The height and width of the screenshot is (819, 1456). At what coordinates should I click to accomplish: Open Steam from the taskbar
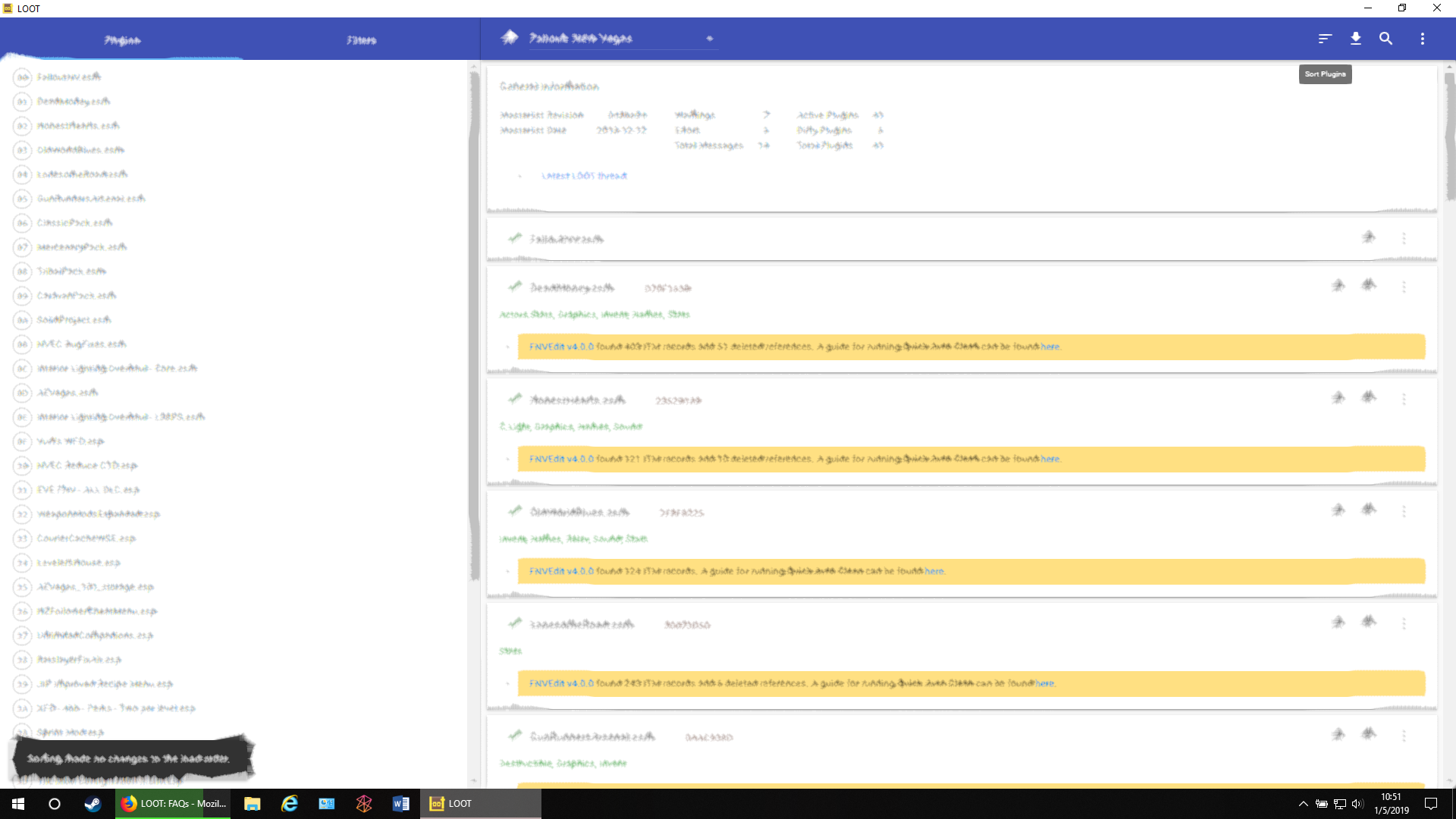tap(93, 804)
